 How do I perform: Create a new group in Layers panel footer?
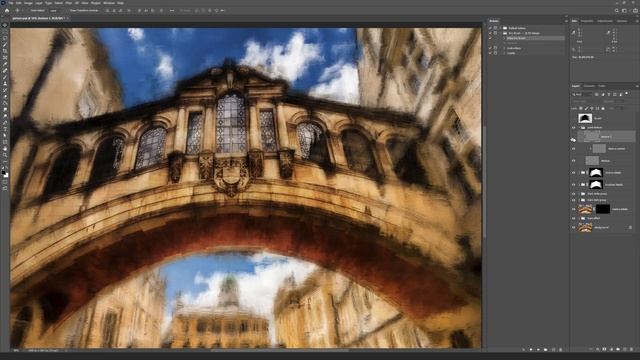(x=618, y=349)
